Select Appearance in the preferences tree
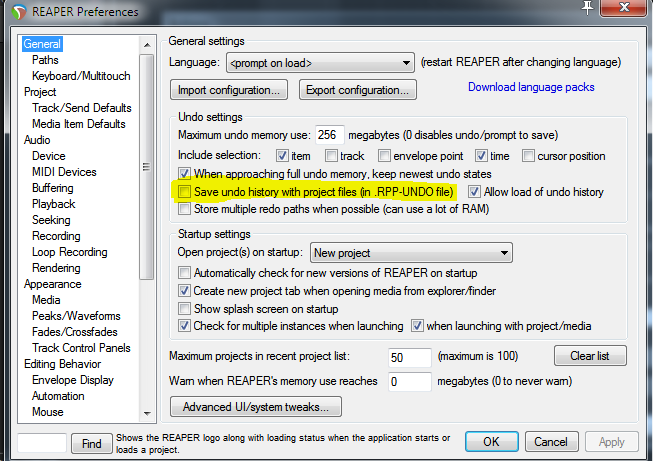 click(x=52, y=284)
